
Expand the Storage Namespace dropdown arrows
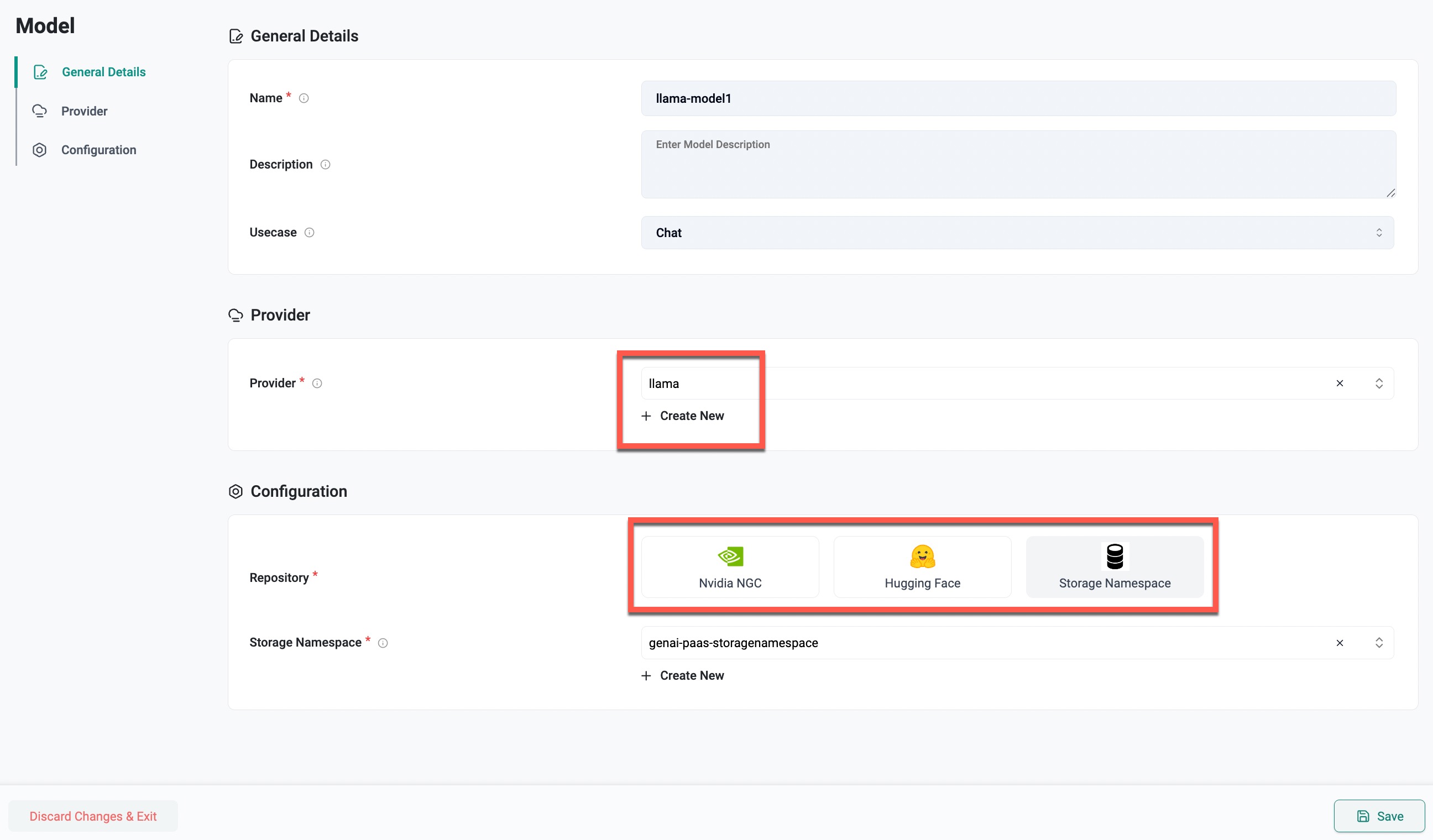coord(1379,643)
